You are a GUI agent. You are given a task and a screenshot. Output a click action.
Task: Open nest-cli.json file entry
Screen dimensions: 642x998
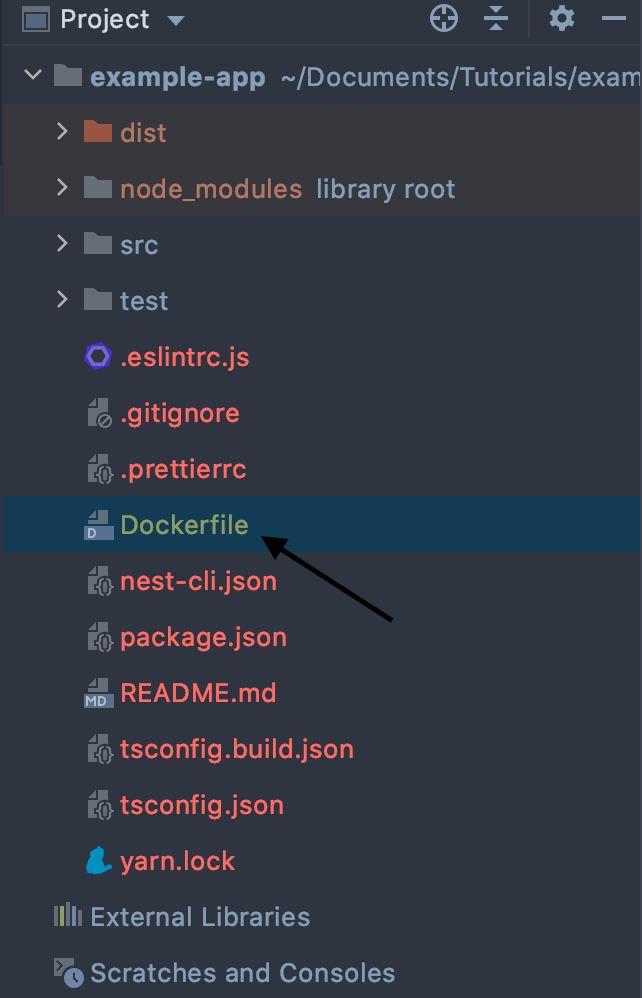pyautogui.click(x=198, y=581)
